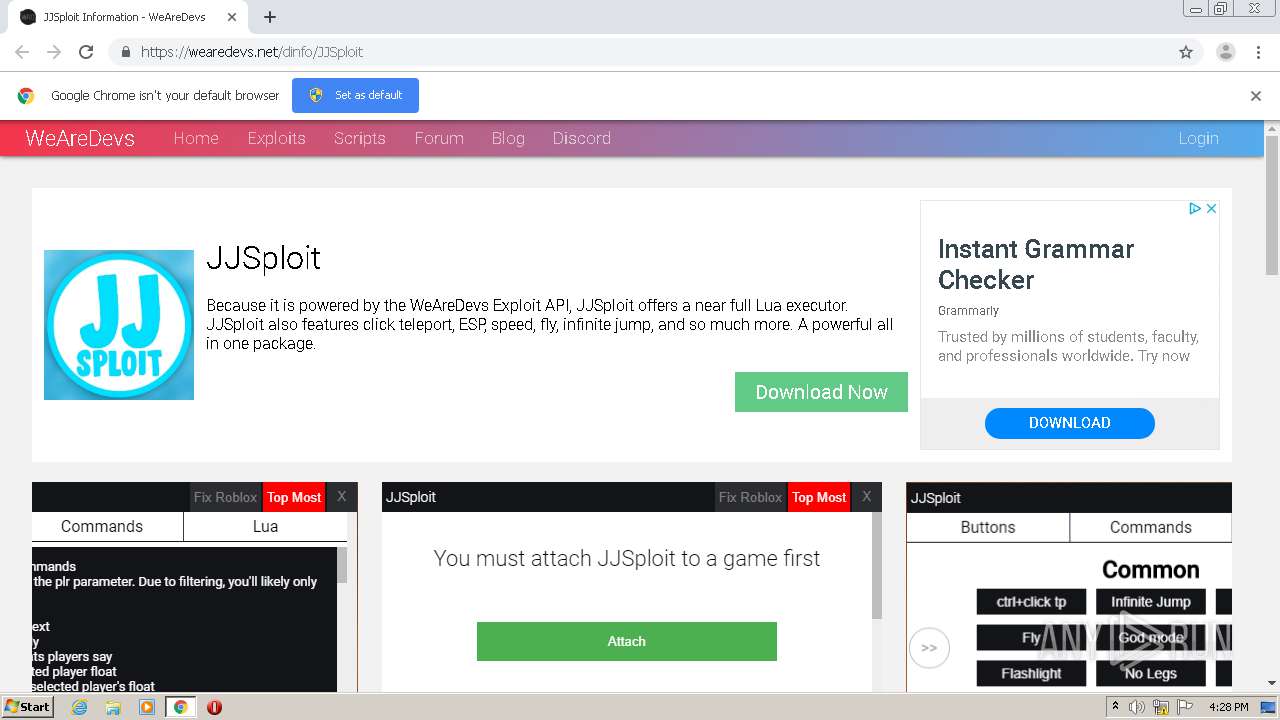Open the Blog nav item
The width and height of the screenshot is (1280, 720).
click(508, 138)
